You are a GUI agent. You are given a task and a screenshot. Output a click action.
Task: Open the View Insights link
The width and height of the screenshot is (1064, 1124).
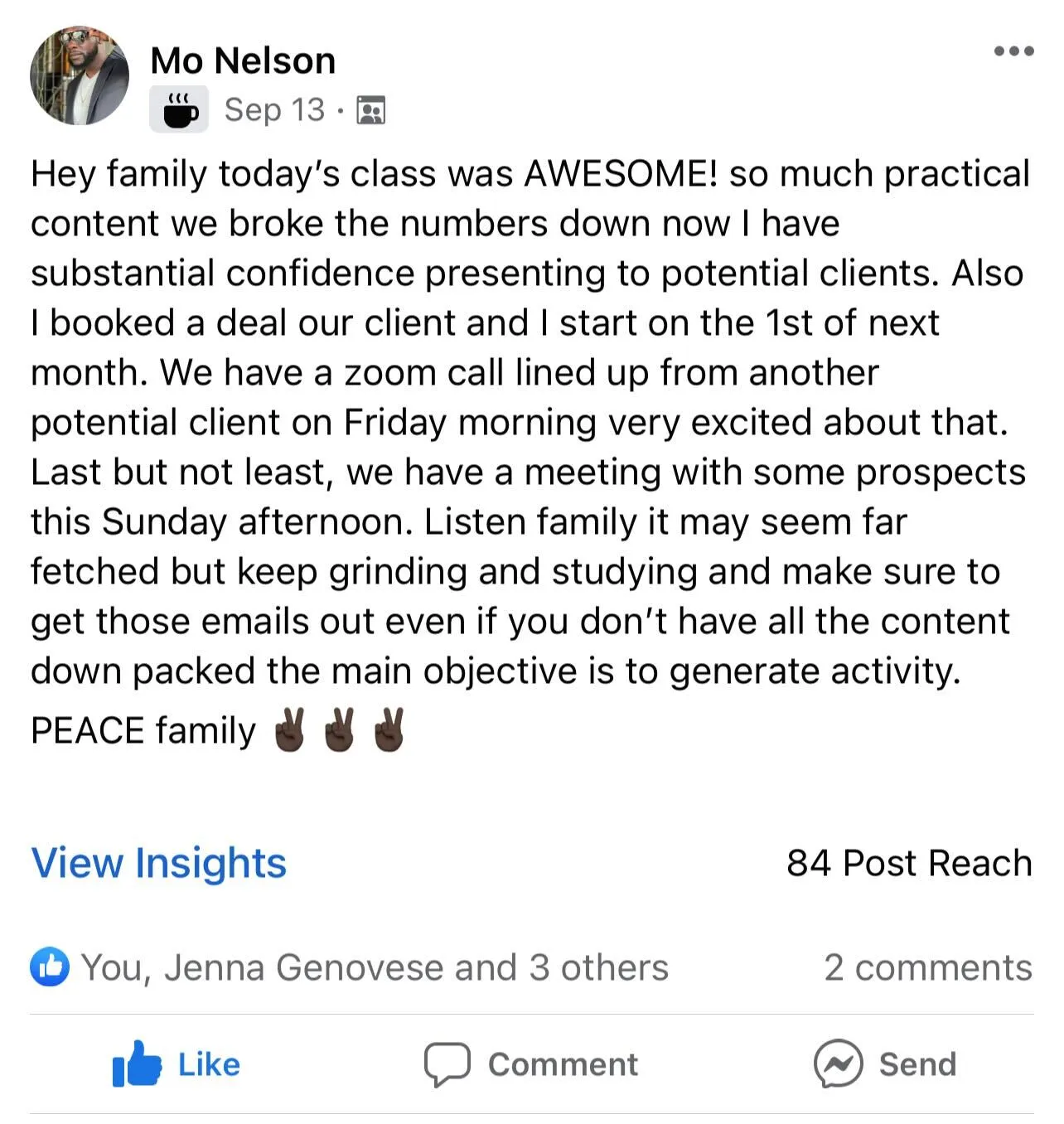pos(159,863)
